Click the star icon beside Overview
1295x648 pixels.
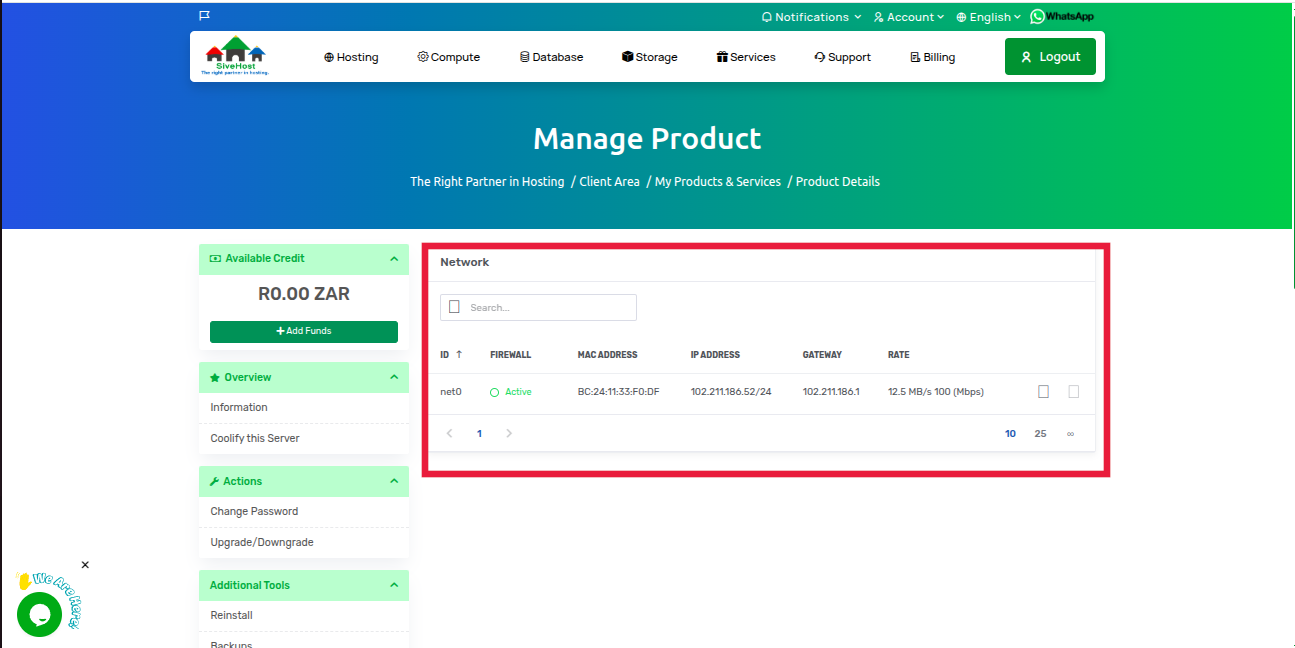215,378
